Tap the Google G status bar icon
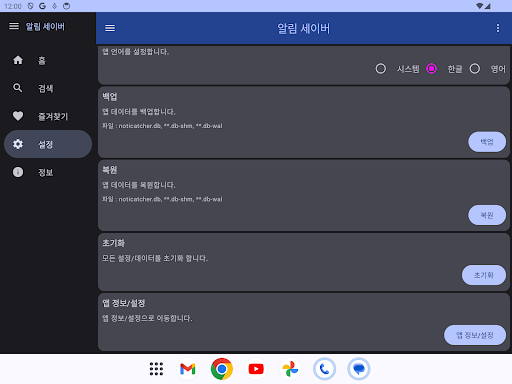Screen dimensions: 512x384 [x=42, y=6]
